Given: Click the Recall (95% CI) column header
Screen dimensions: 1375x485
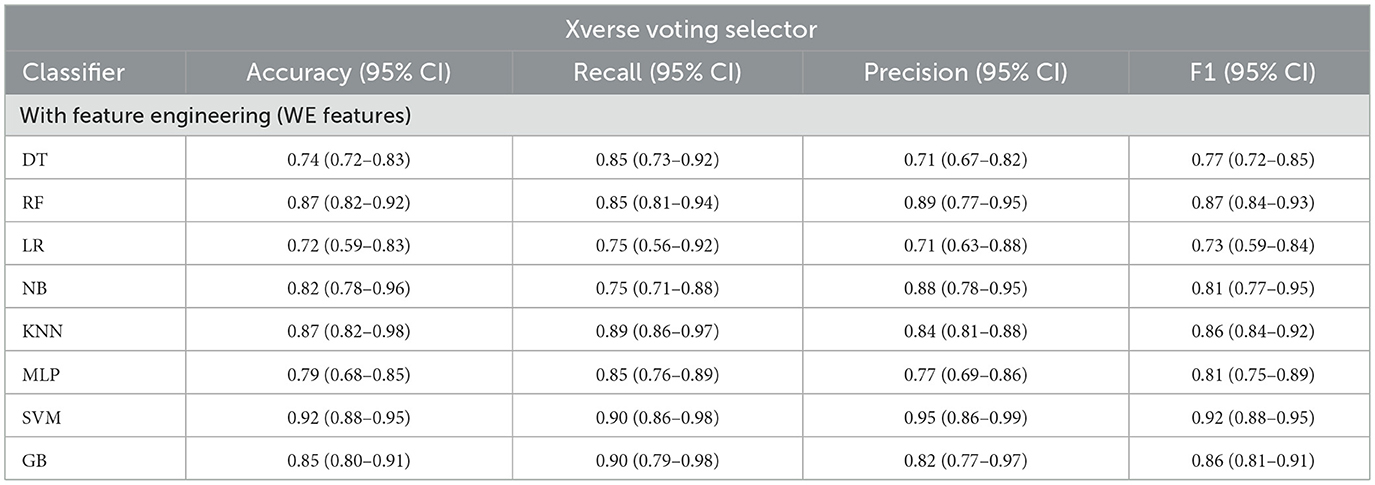Looking at the screenshot, I should click(657, 73).
